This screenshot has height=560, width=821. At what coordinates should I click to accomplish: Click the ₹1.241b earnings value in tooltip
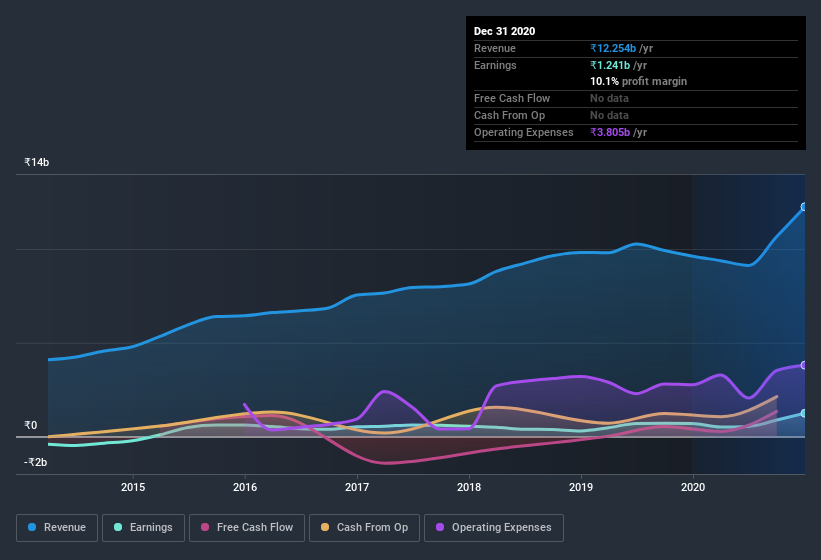click(x=610, y=65)
